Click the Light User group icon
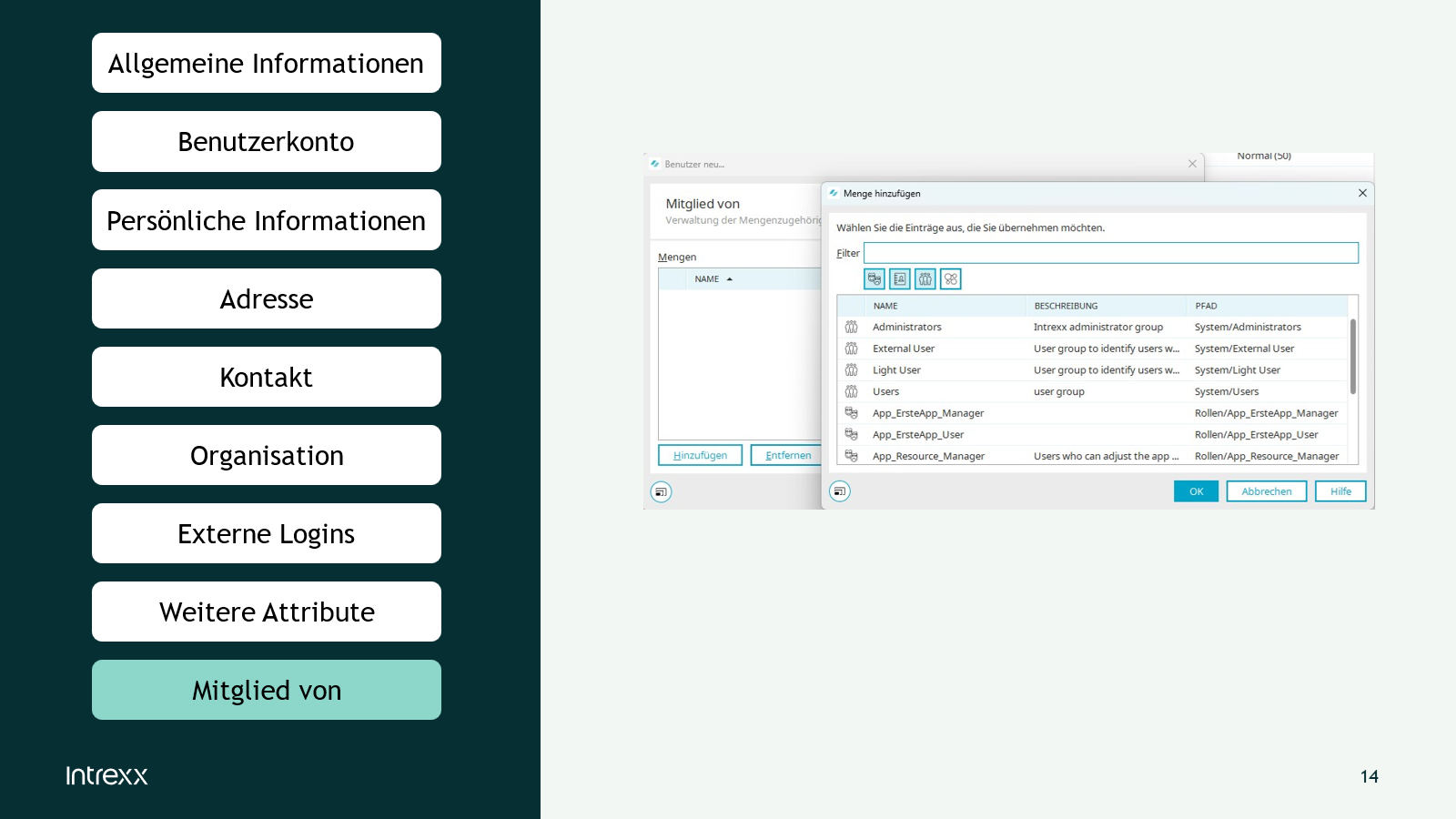 tap(851, 370)
